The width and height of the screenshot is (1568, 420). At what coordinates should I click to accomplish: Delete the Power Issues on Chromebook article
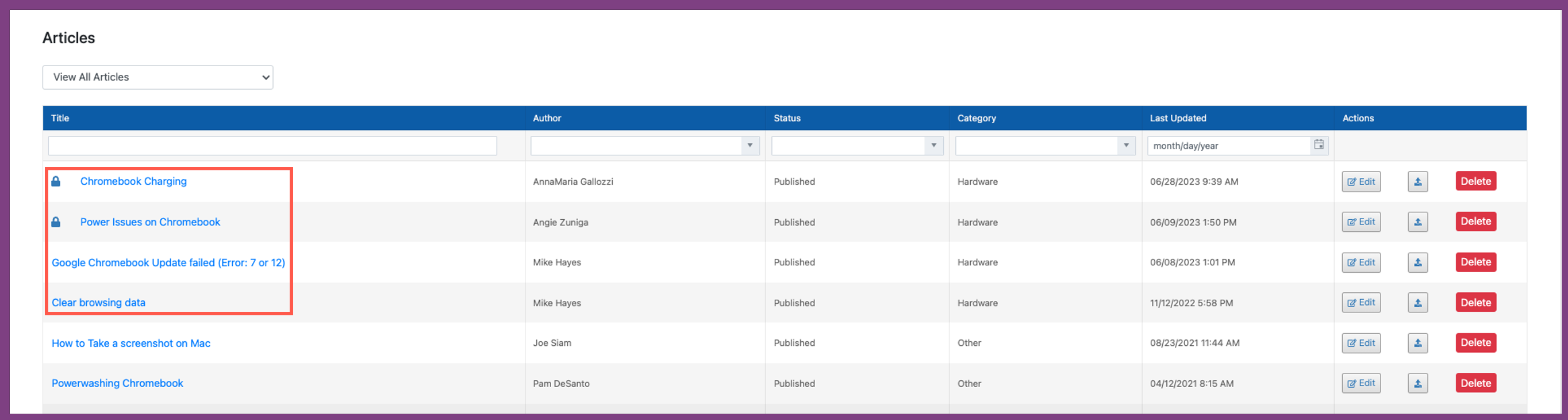pyautogui.click(x=1475, y=222)
